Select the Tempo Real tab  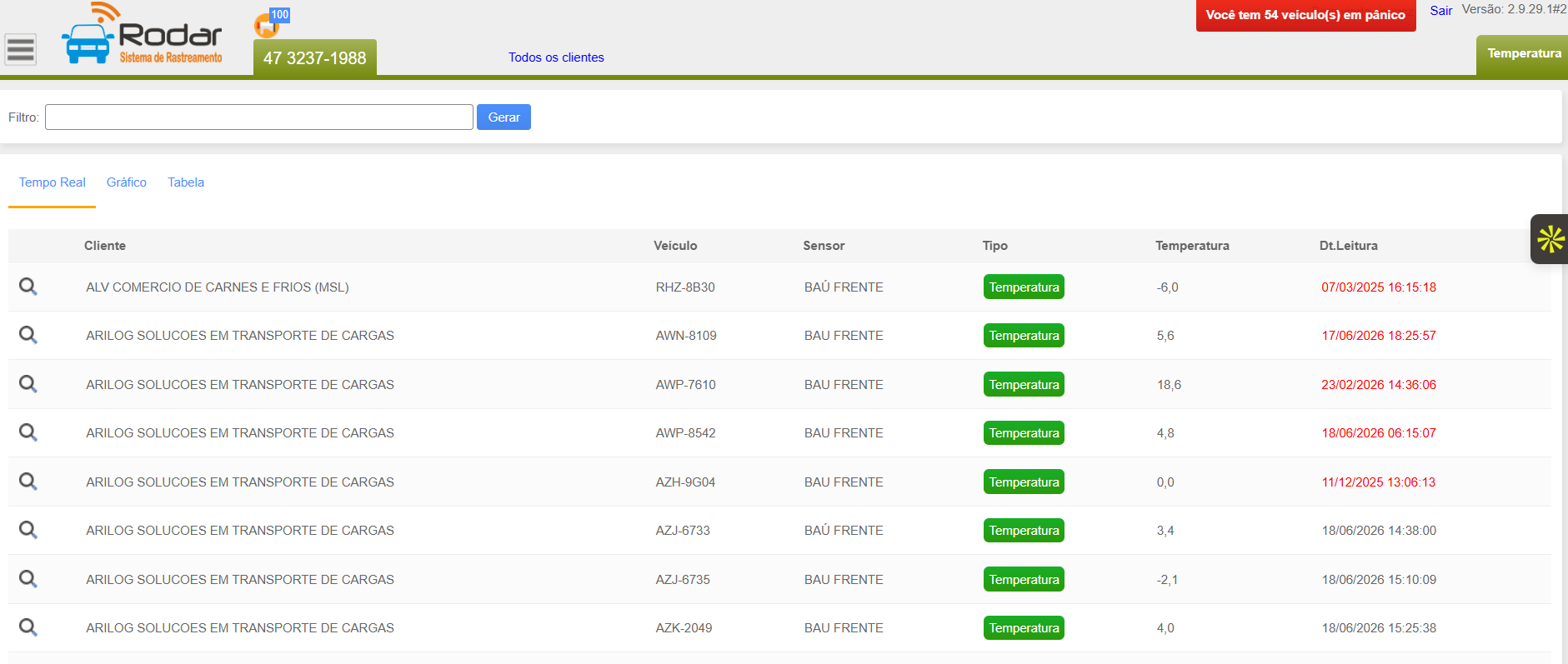coord(53,182)
